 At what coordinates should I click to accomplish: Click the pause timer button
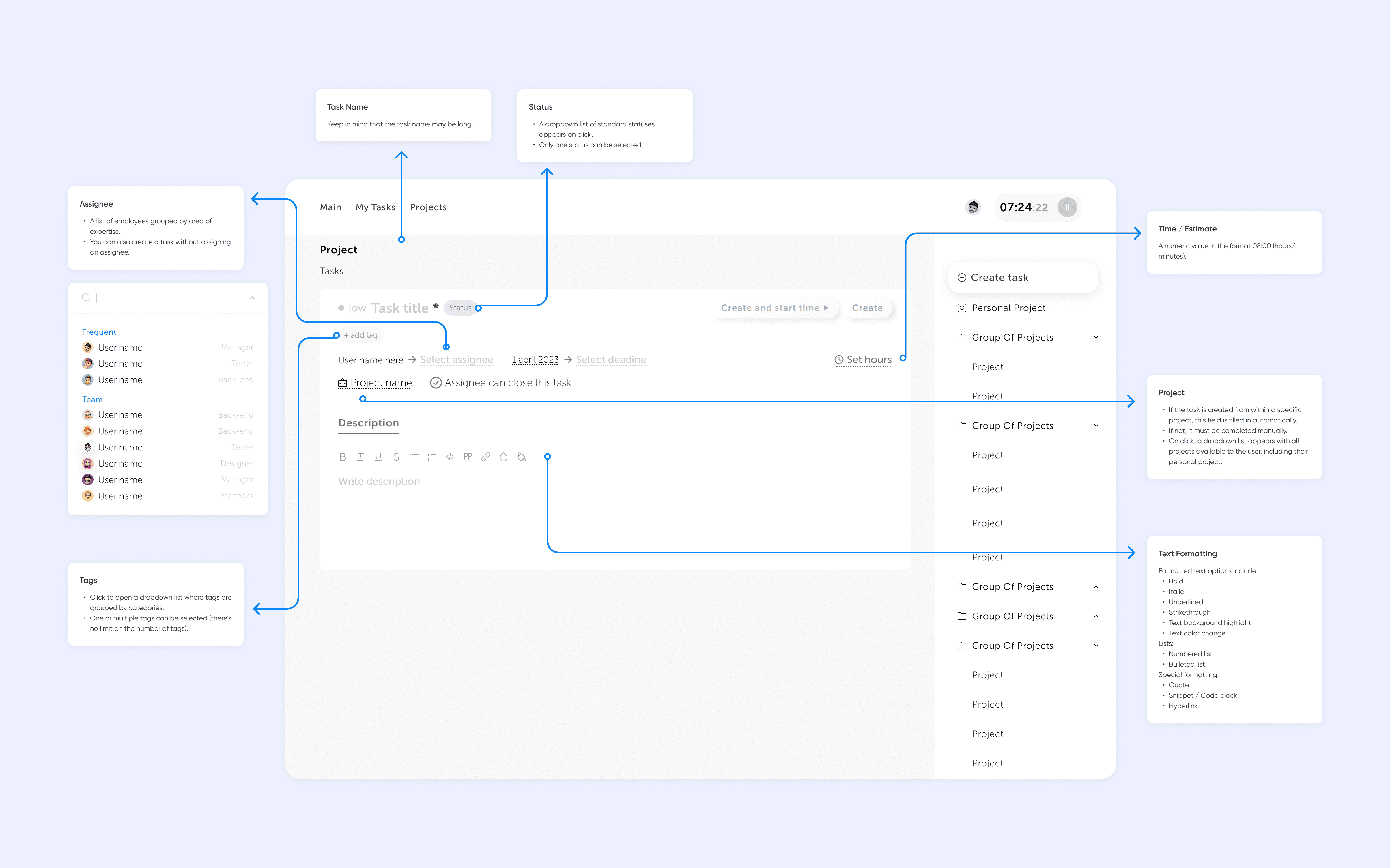tap(1067, 207)
